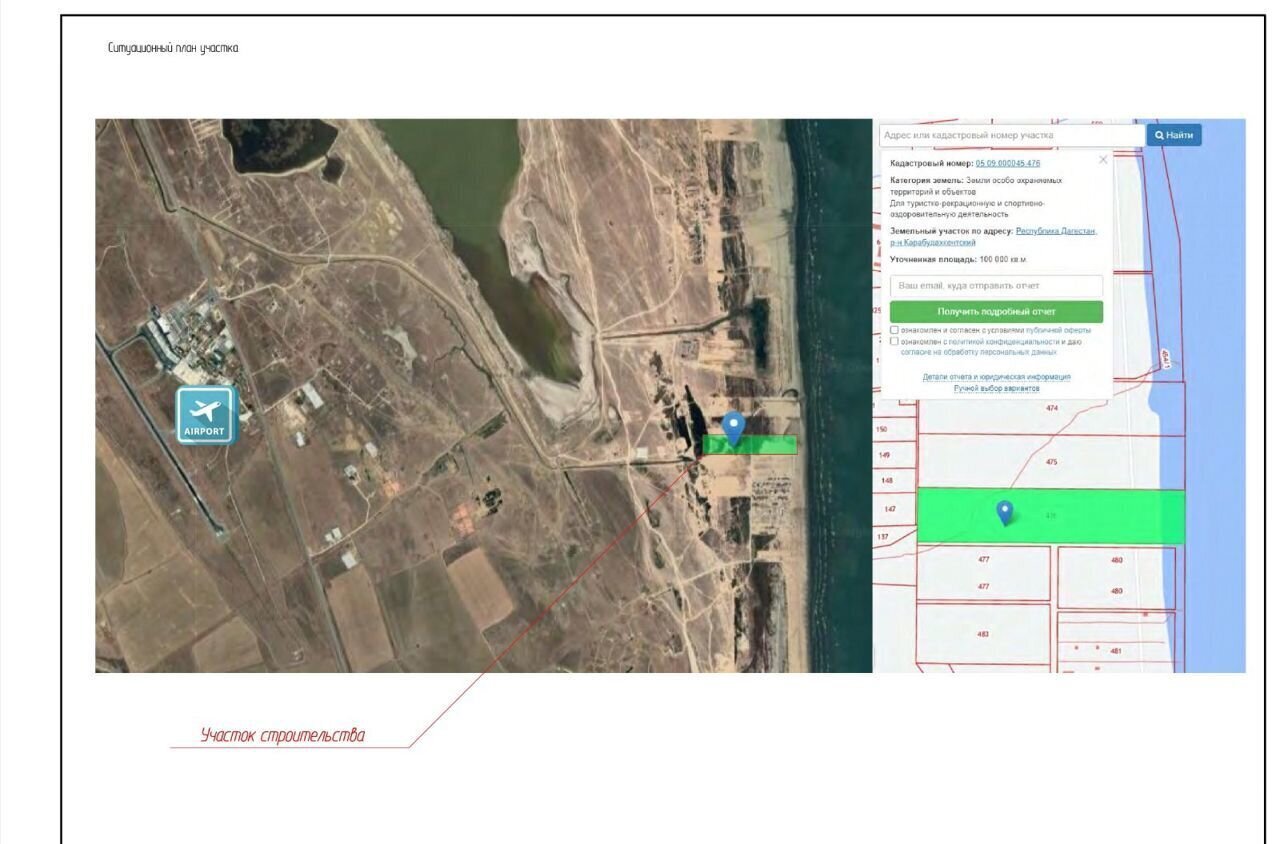Select parcel 475 on the cadastral map

[1051, 462]
